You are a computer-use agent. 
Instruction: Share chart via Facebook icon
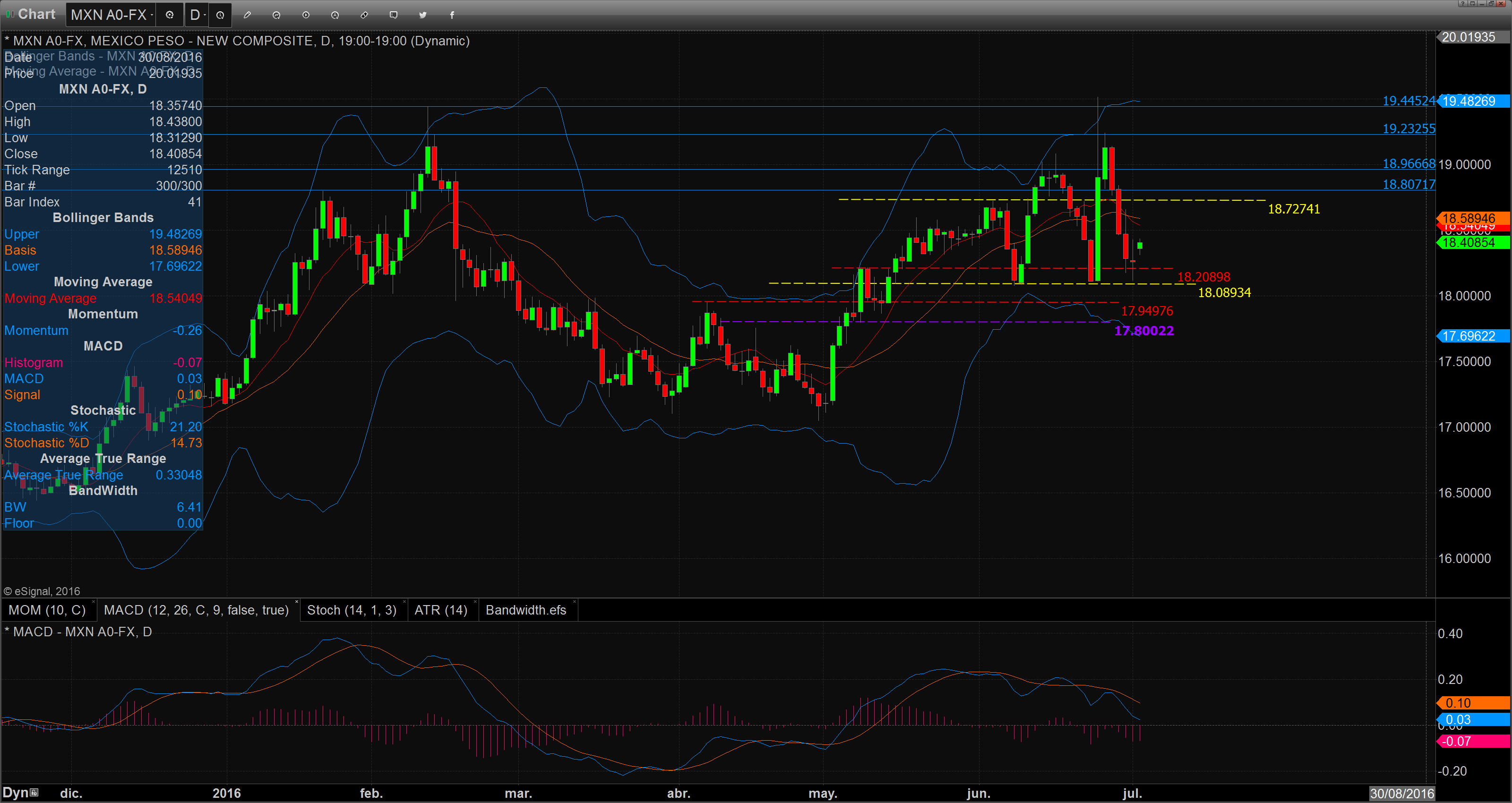coord(452,15)
